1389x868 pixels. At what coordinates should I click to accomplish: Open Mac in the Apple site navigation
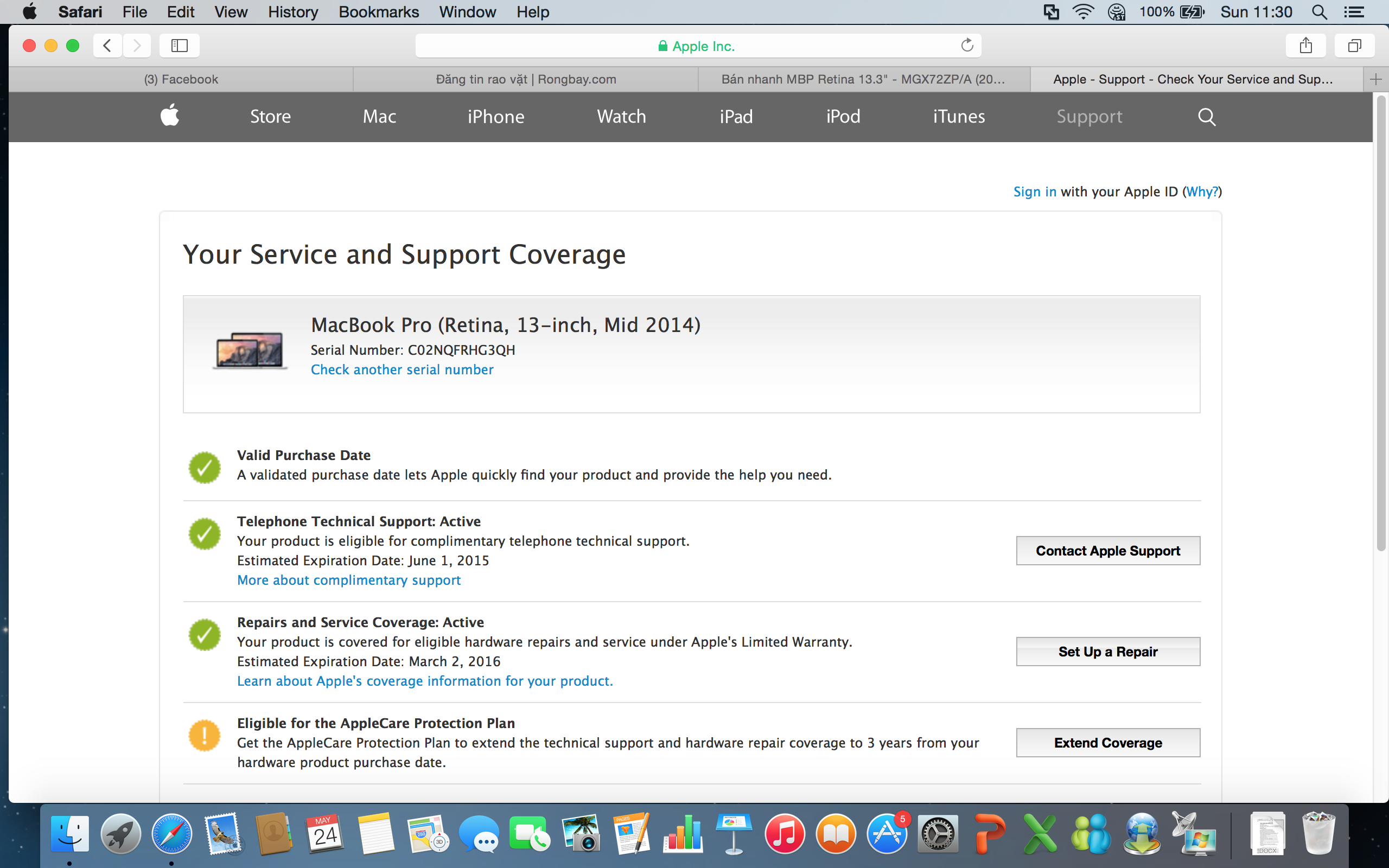pos(379,117)
